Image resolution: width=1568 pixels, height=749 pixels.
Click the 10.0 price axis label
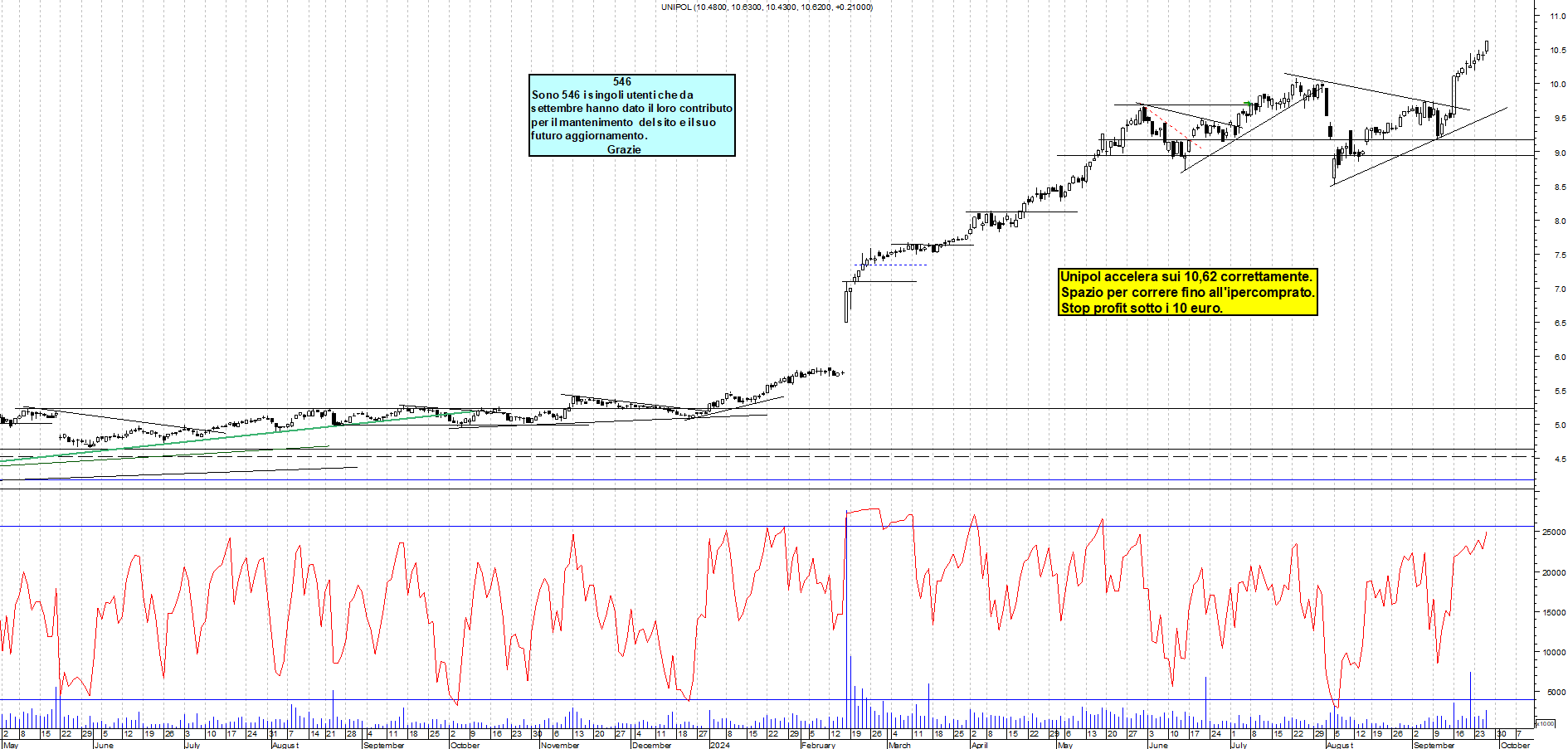coord(1557,85)
